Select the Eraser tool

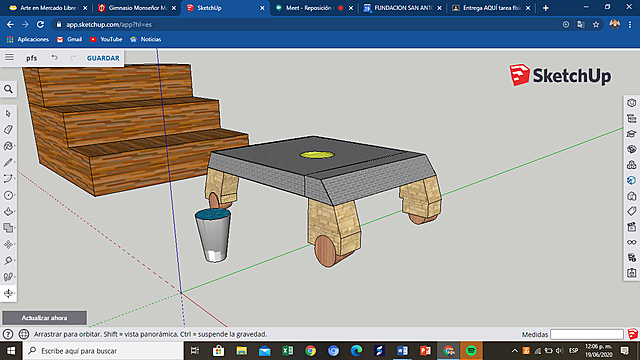pos(8,130)
